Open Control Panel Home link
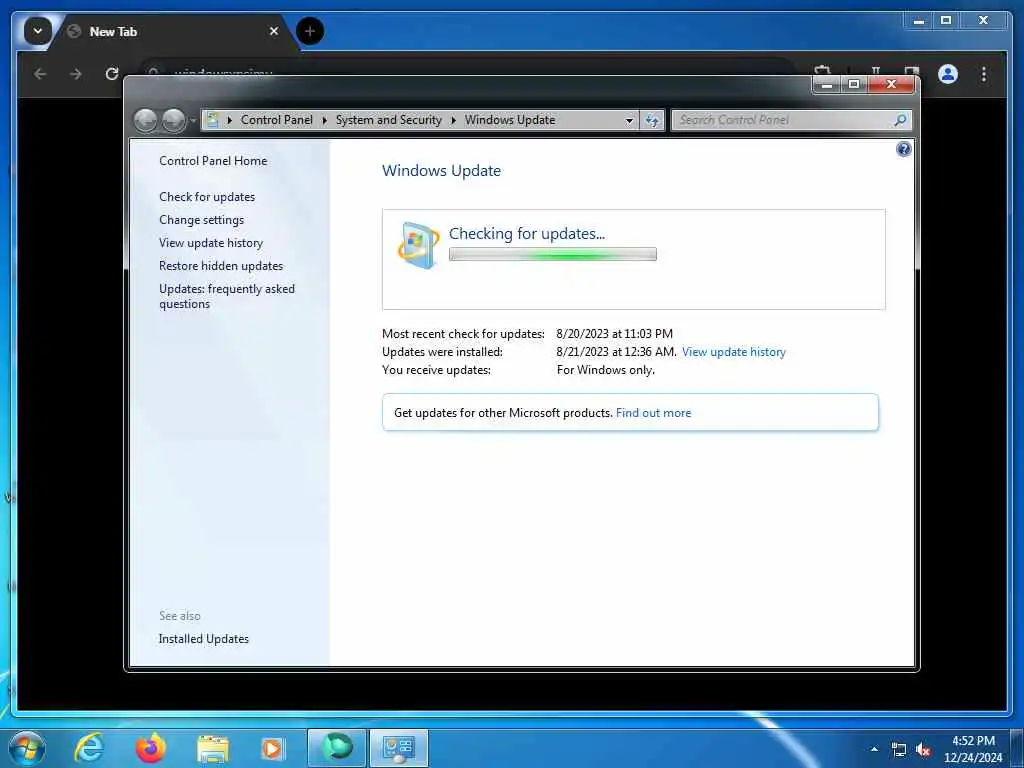This screenshot has width=1024, height=768. [213, 161]
